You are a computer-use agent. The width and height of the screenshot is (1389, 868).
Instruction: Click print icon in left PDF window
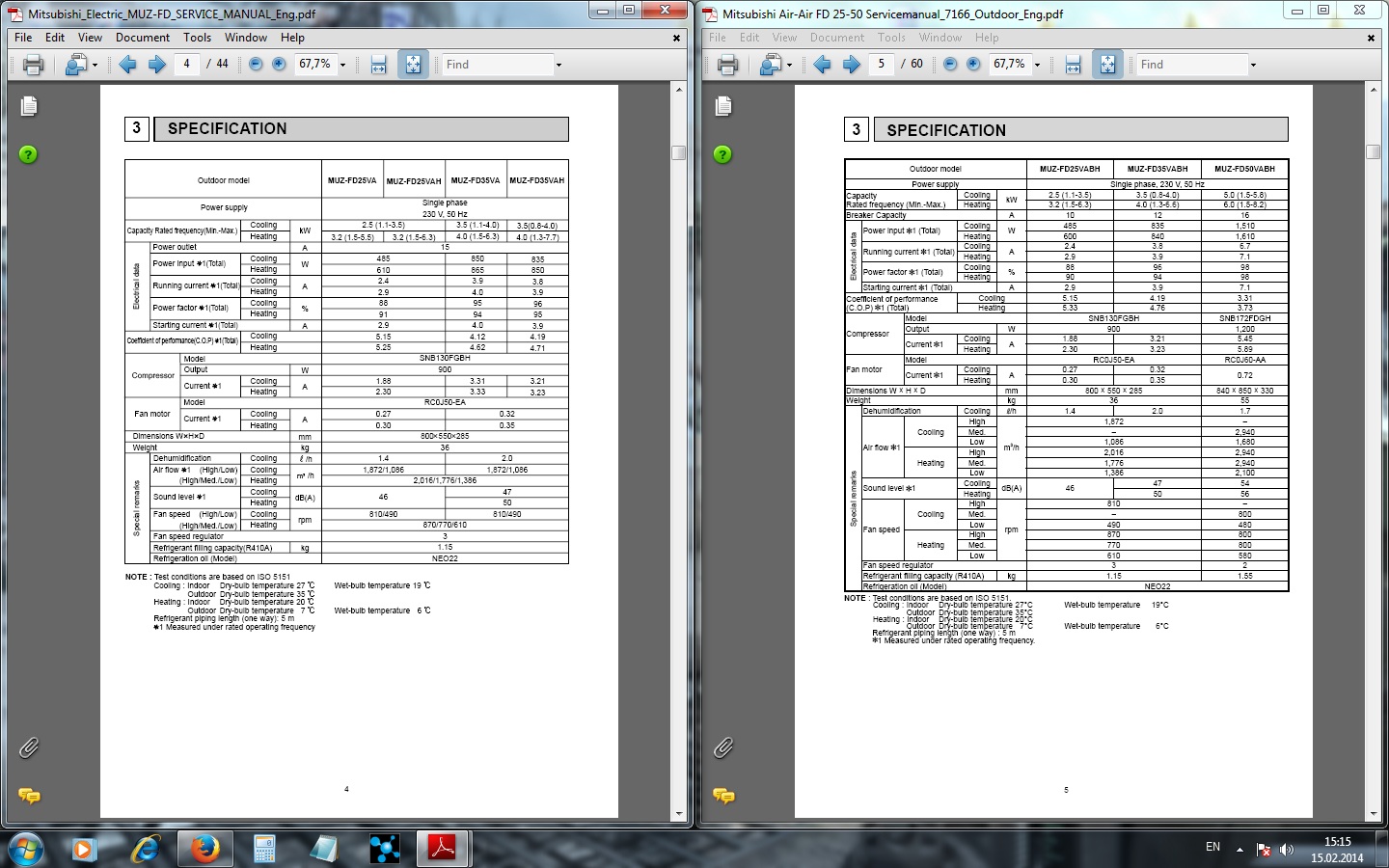[33, 65]
